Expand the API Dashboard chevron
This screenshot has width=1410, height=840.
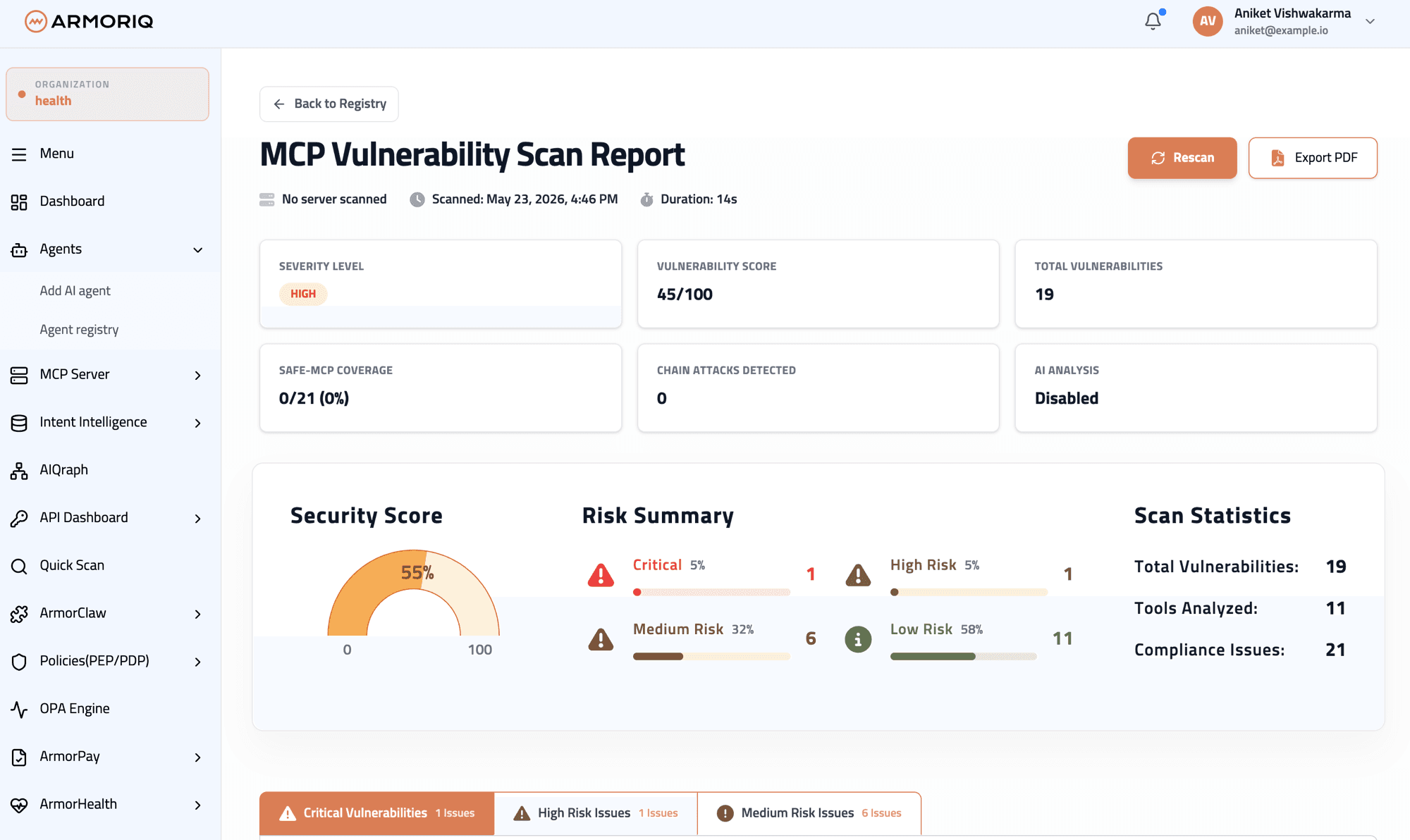pyautogui.click(x=198, y=519)
